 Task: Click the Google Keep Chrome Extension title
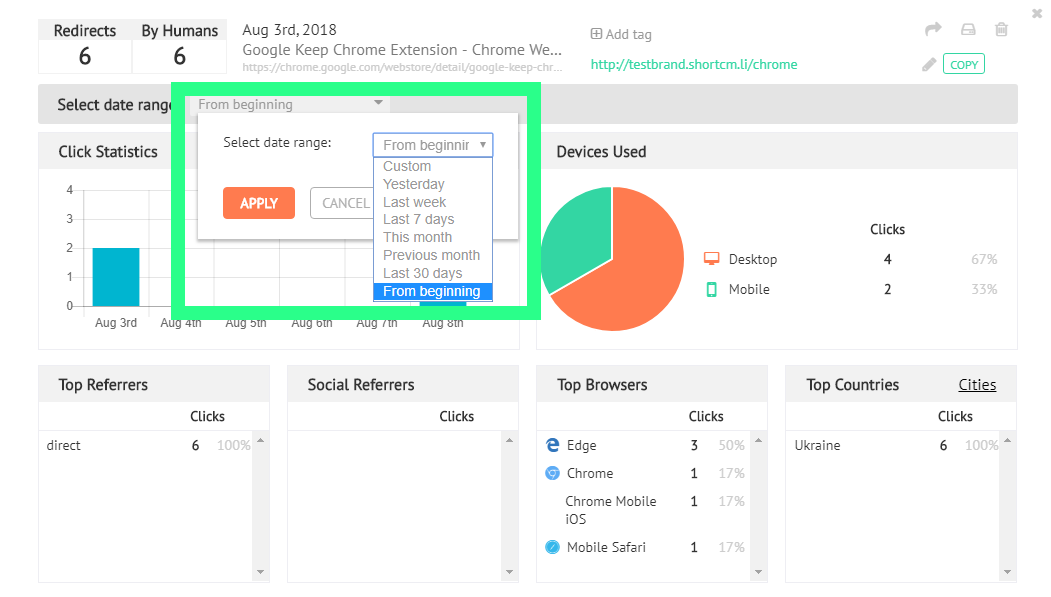402,50
